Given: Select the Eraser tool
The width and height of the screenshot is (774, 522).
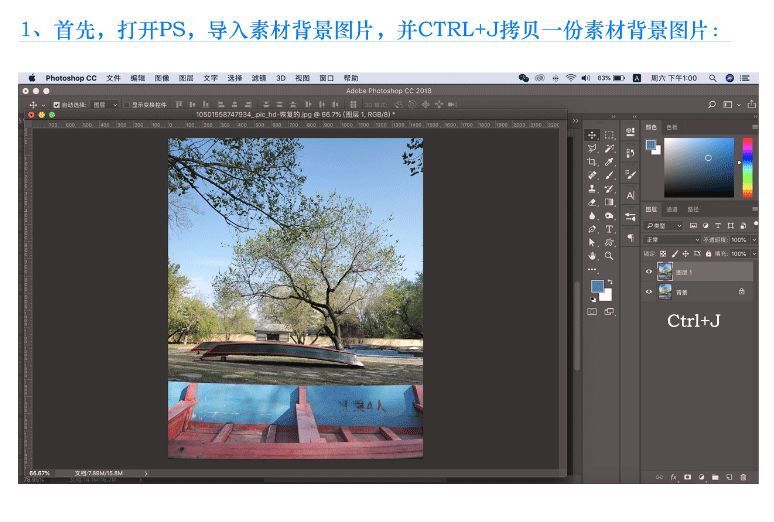Looking at the screenshot, I should pos(592,202).
